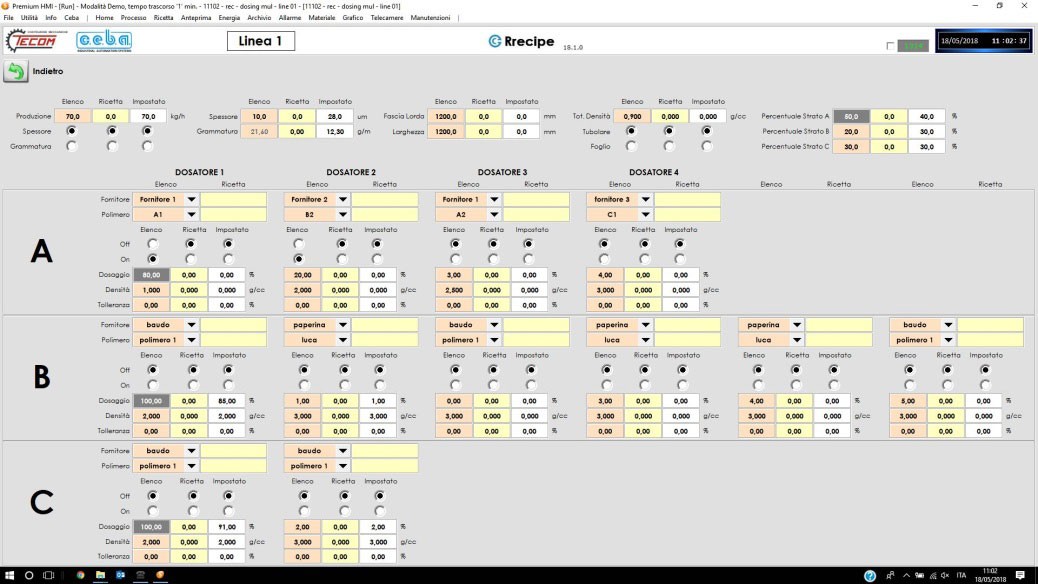Click the Linea 1 button
The image size is (1038, 584).
(261, 41)
